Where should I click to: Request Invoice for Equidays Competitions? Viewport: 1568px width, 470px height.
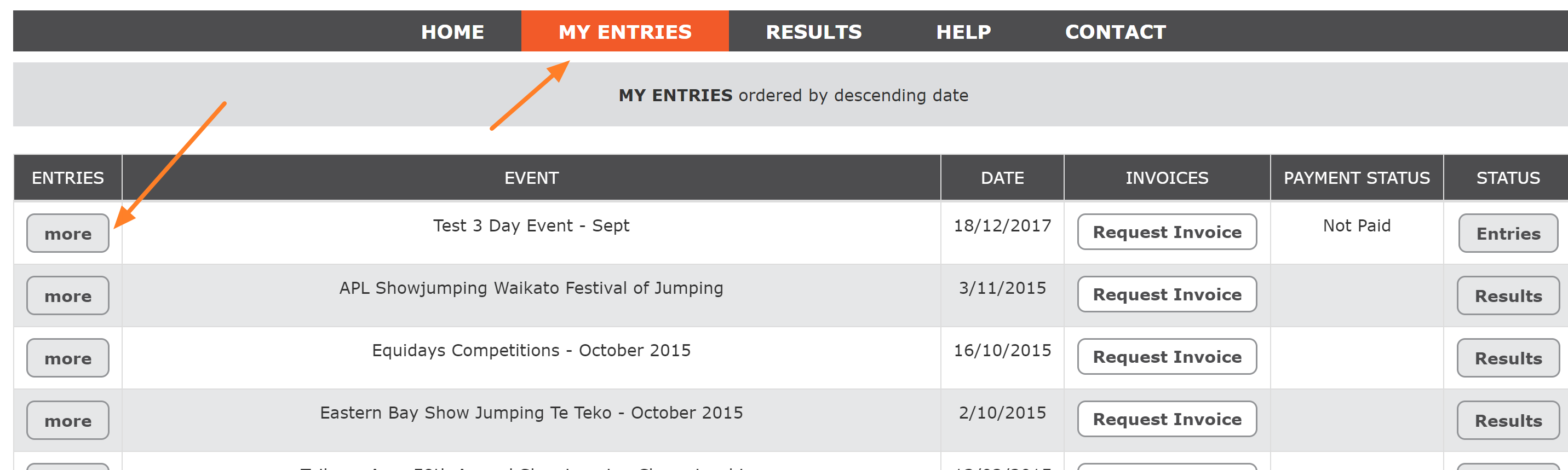(1166, 357)
